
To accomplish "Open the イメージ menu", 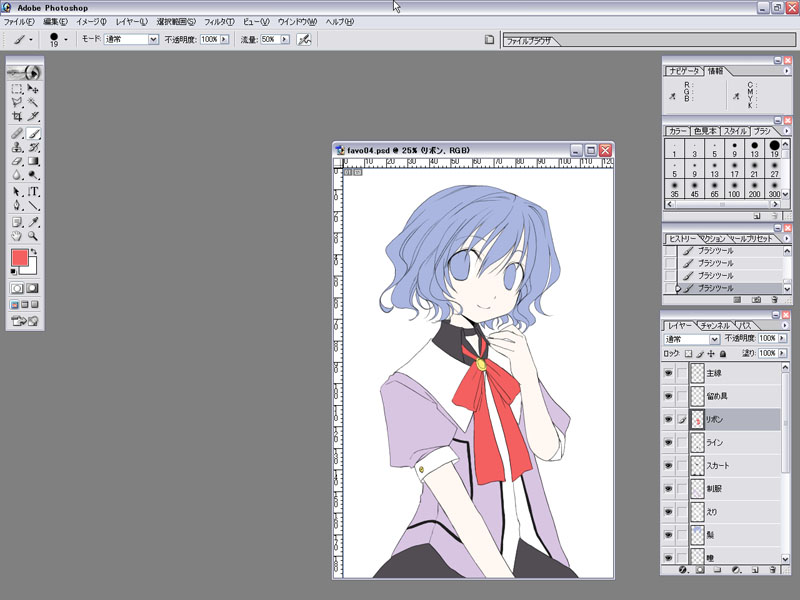I will pos(91,22).
